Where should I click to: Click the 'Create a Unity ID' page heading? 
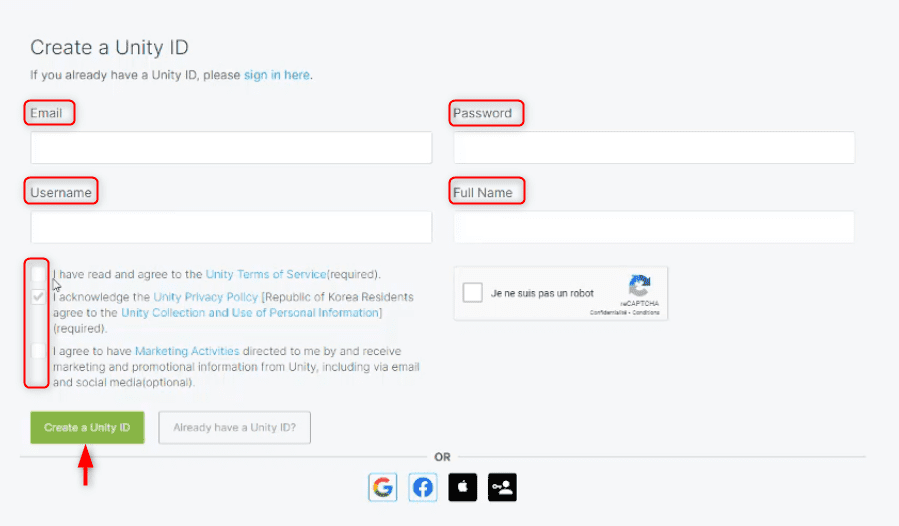click(x=110, y=47)
